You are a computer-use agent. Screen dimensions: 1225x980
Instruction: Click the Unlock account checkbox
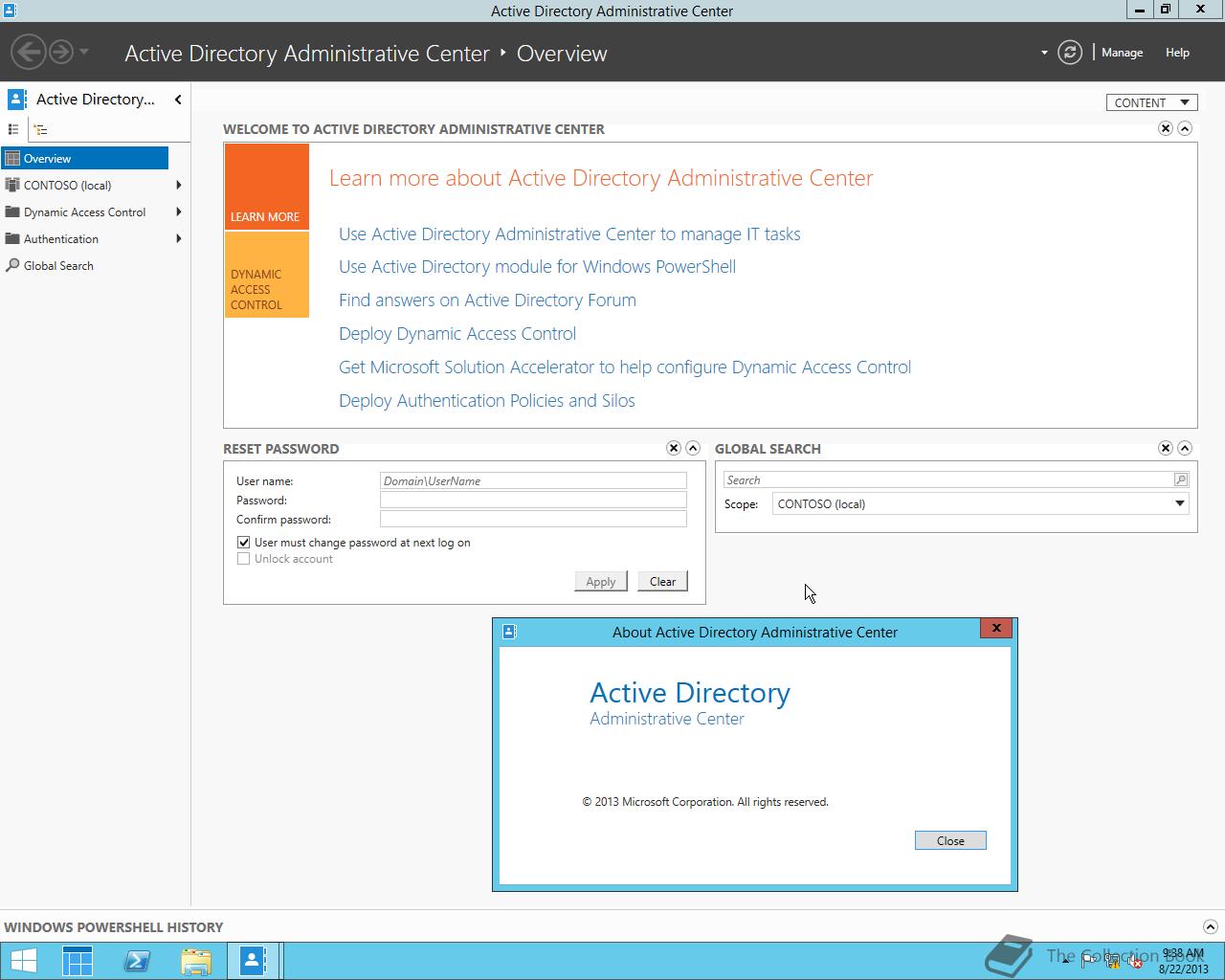point(243,559)
